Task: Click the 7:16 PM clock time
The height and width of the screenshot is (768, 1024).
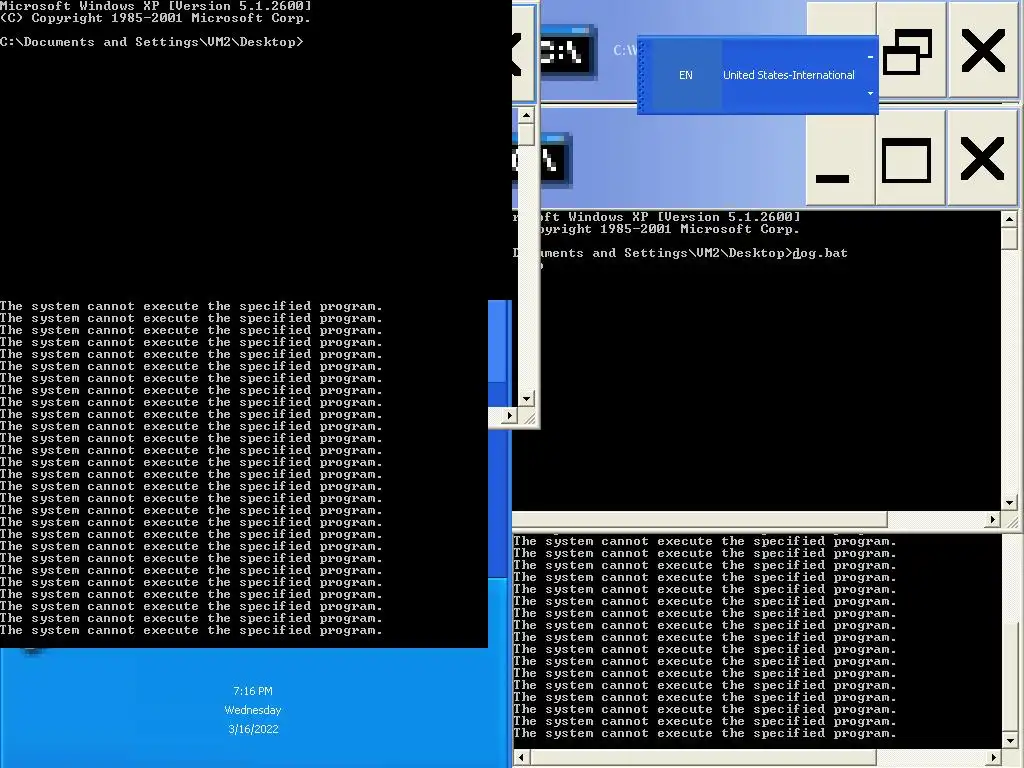Action: pyautogui.click(x=253, y=691)
